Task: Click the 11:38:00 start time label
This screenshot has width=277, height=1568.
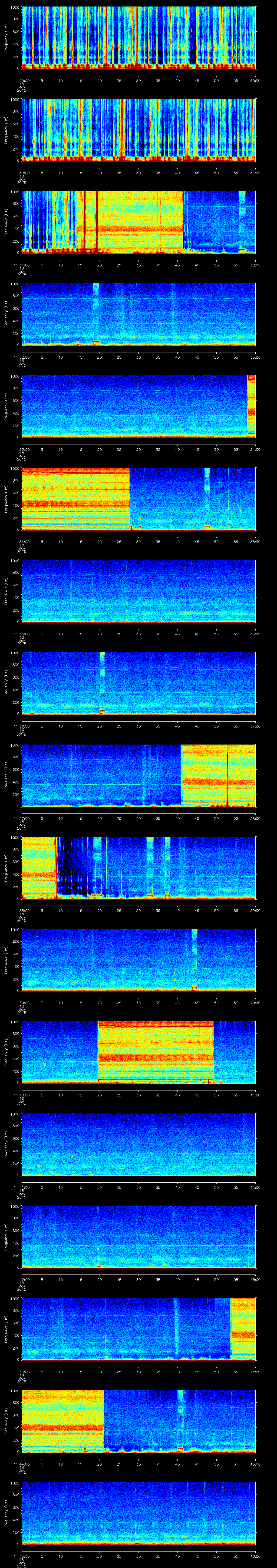Action: coord(22,910)
